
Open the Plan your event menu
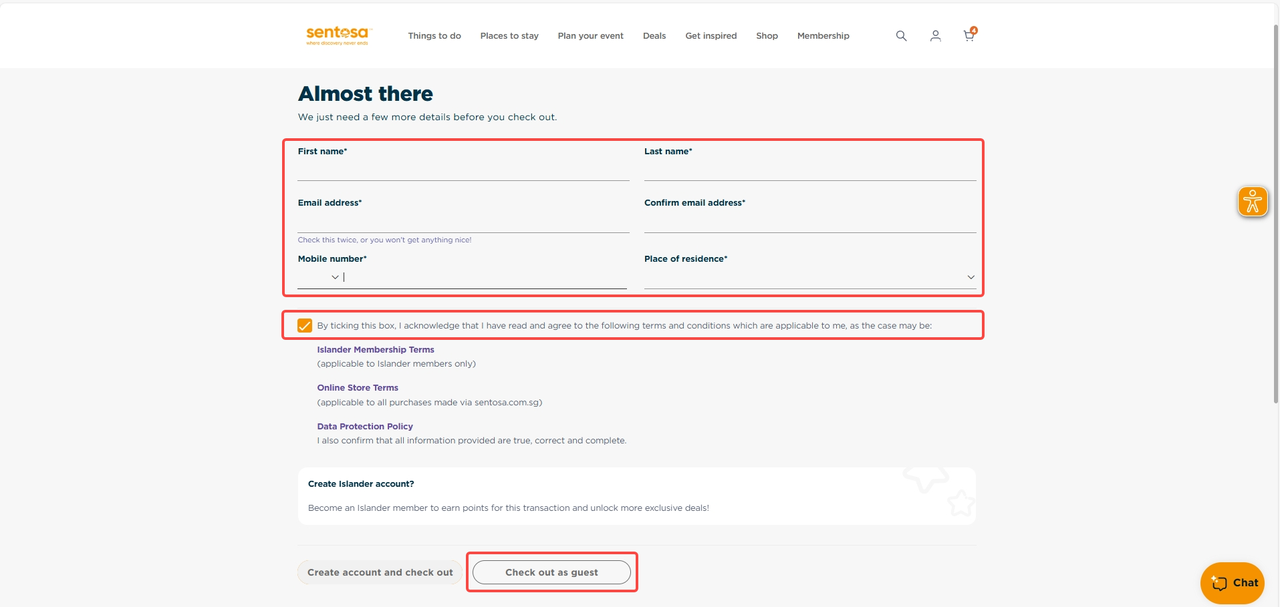point(590,36)
